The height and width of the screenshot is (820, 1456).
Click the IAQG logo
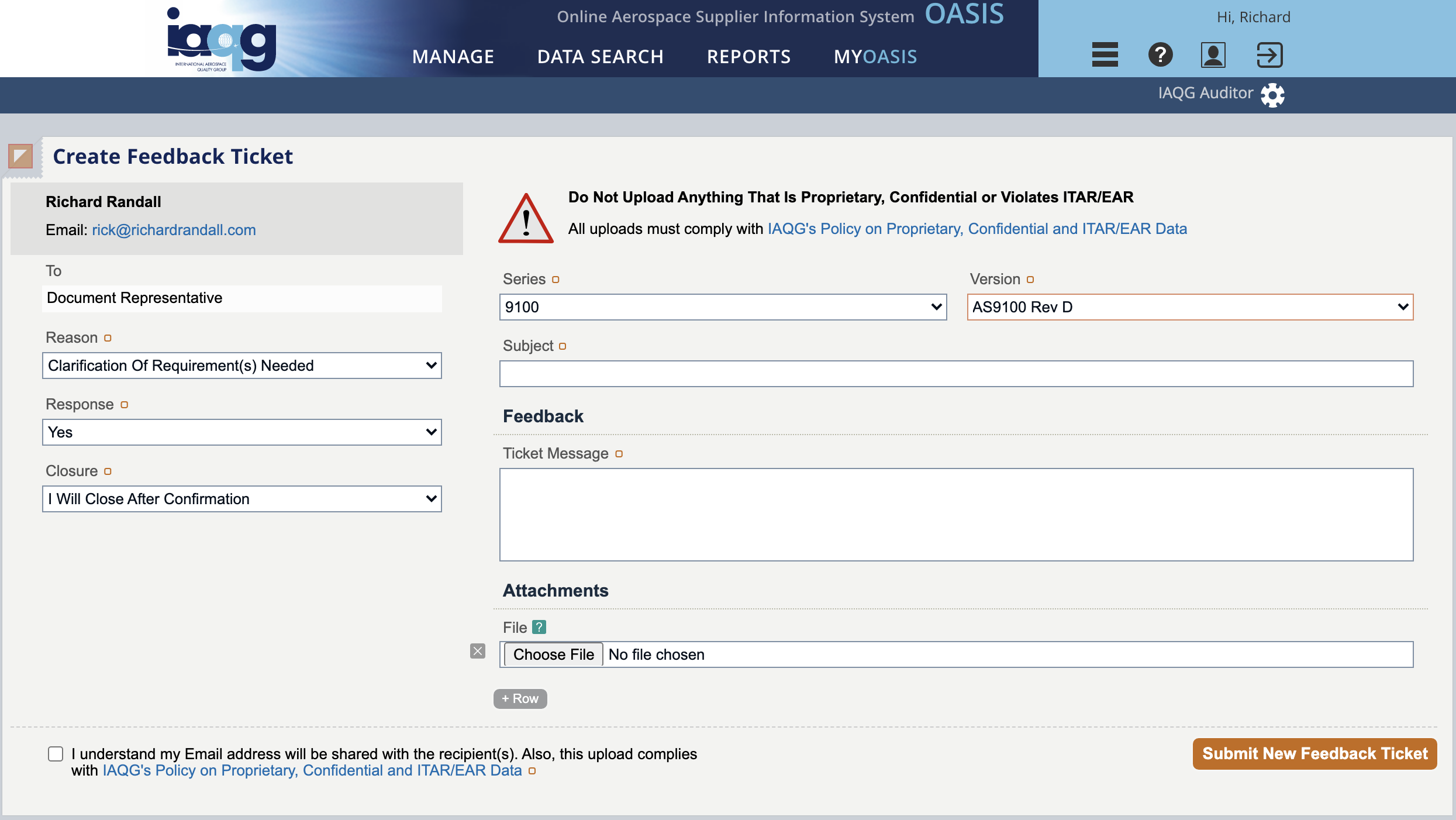(x=221, y=39)
